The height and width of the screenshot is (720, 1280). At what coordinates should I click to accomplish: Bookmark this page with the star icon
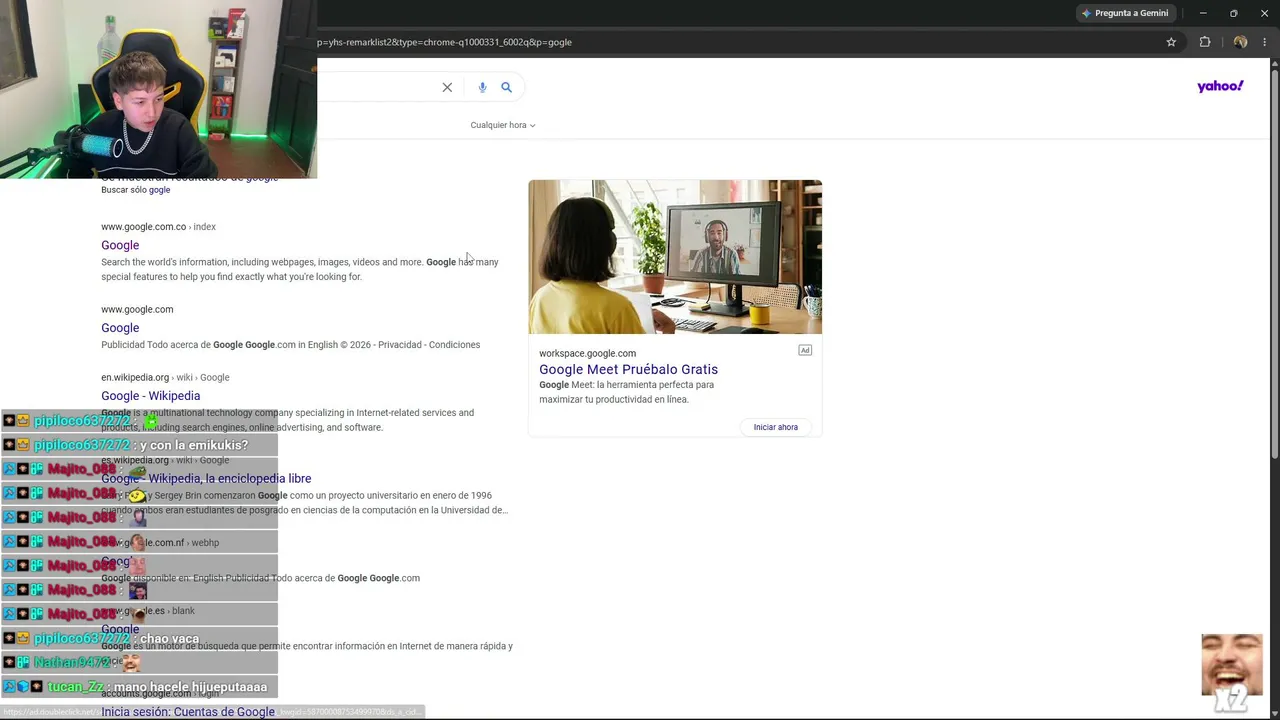[1171, 42]
